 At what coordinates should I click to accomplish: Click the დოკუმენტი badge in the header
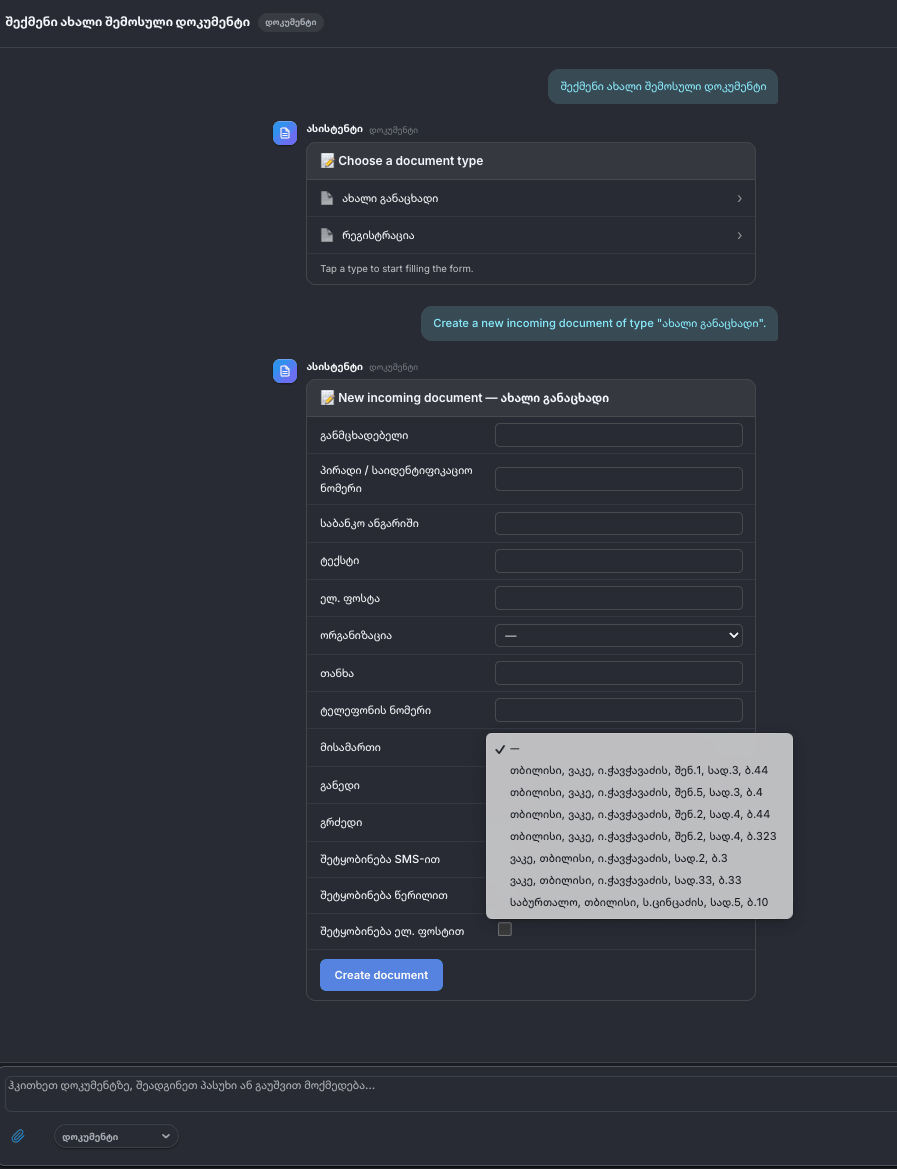click(291, 22)
